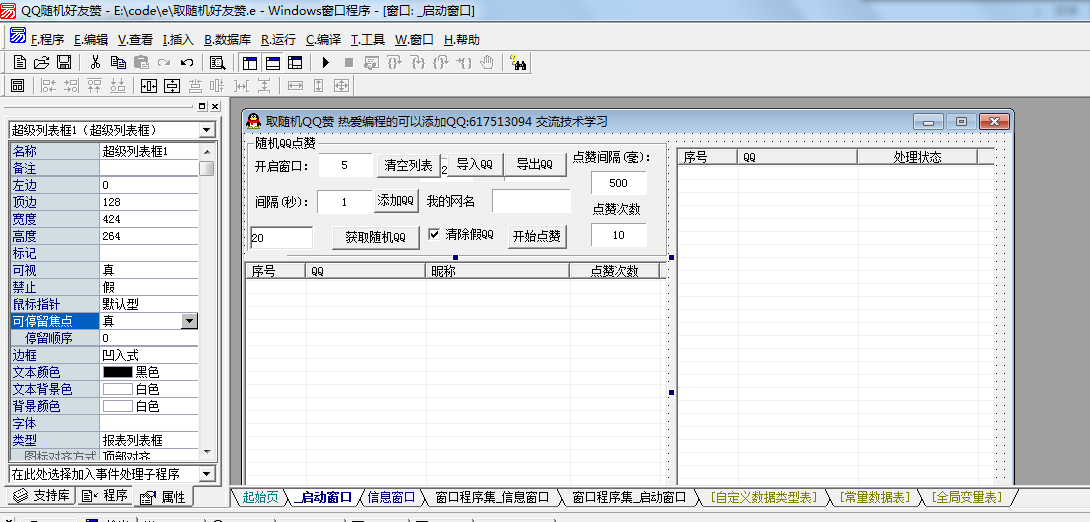The width and height of the screenshot is (1090, 522).
Task: Click the same width sizing icon
Action: coord(295,85)
